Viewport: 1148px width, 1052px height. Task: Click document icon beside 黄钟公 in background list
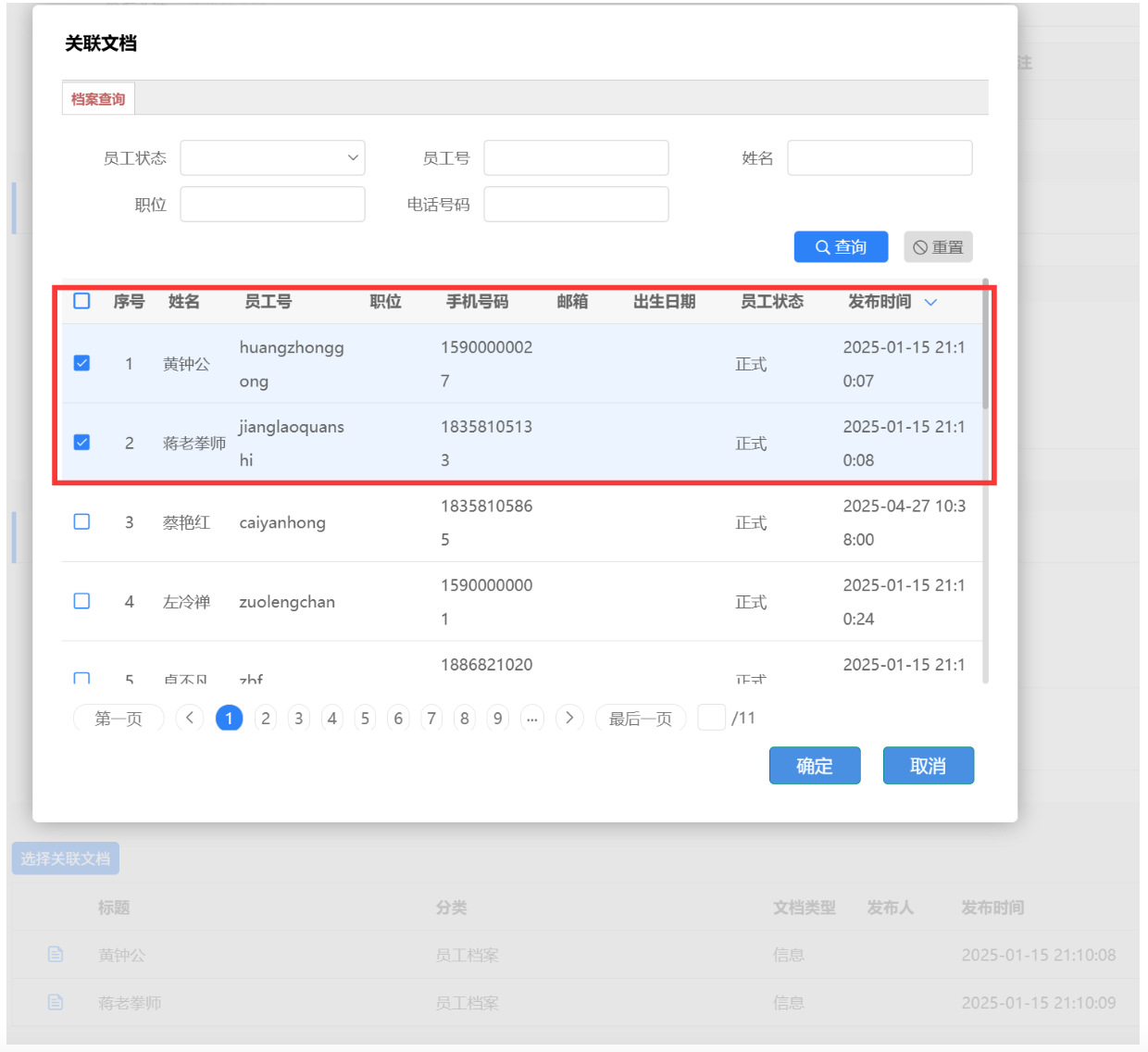coord(56,954)
